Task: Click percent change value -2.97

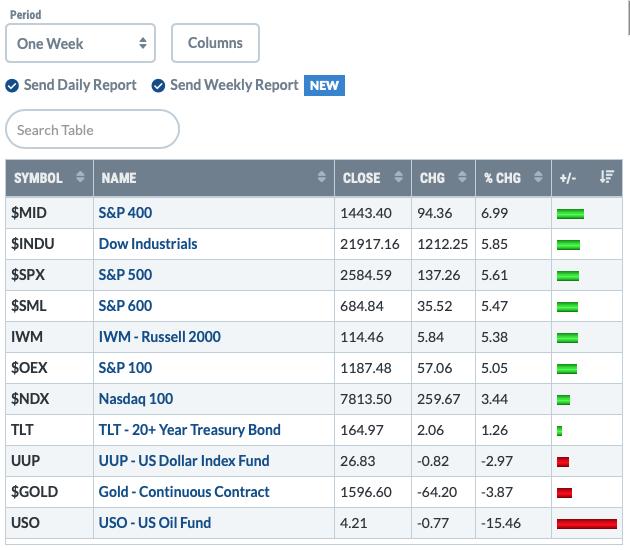Action: (497, 461)
